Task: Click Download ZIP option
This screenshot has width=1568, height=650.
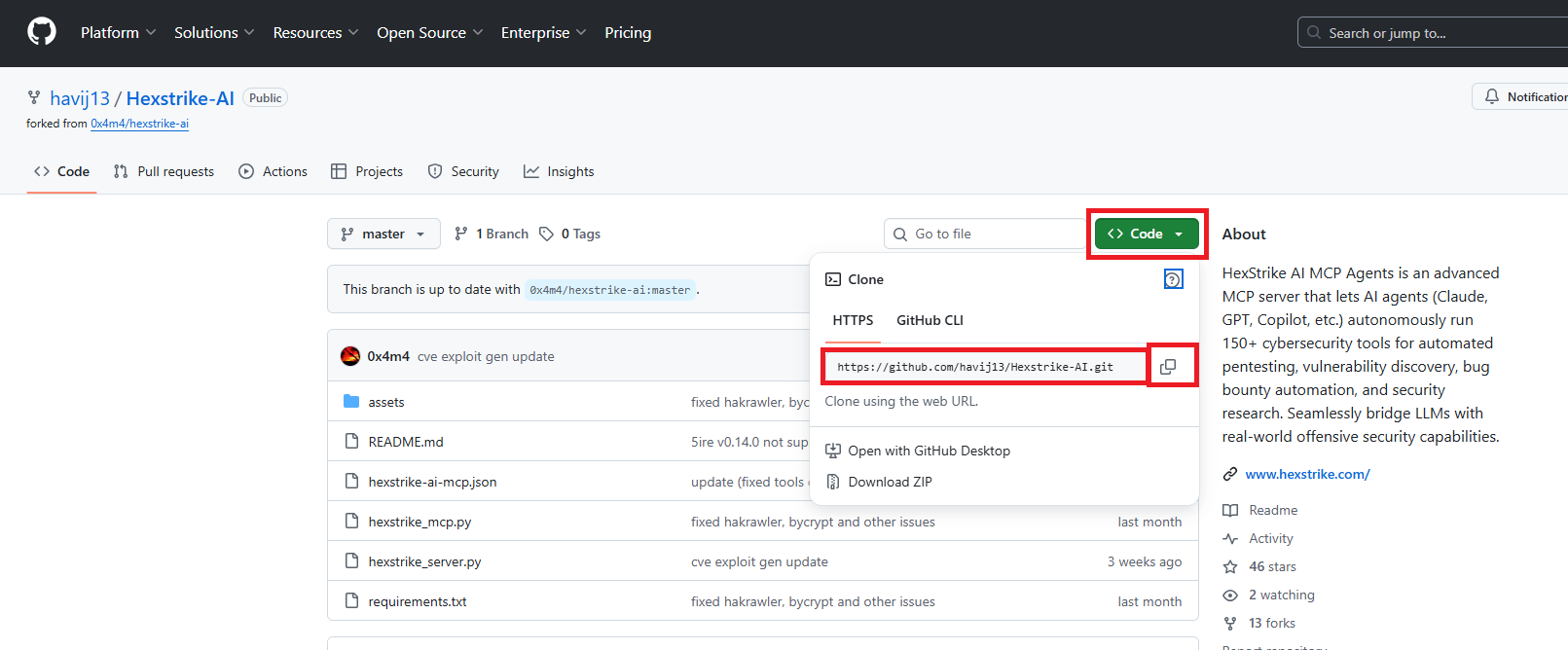Action: (x=890, y=482)
